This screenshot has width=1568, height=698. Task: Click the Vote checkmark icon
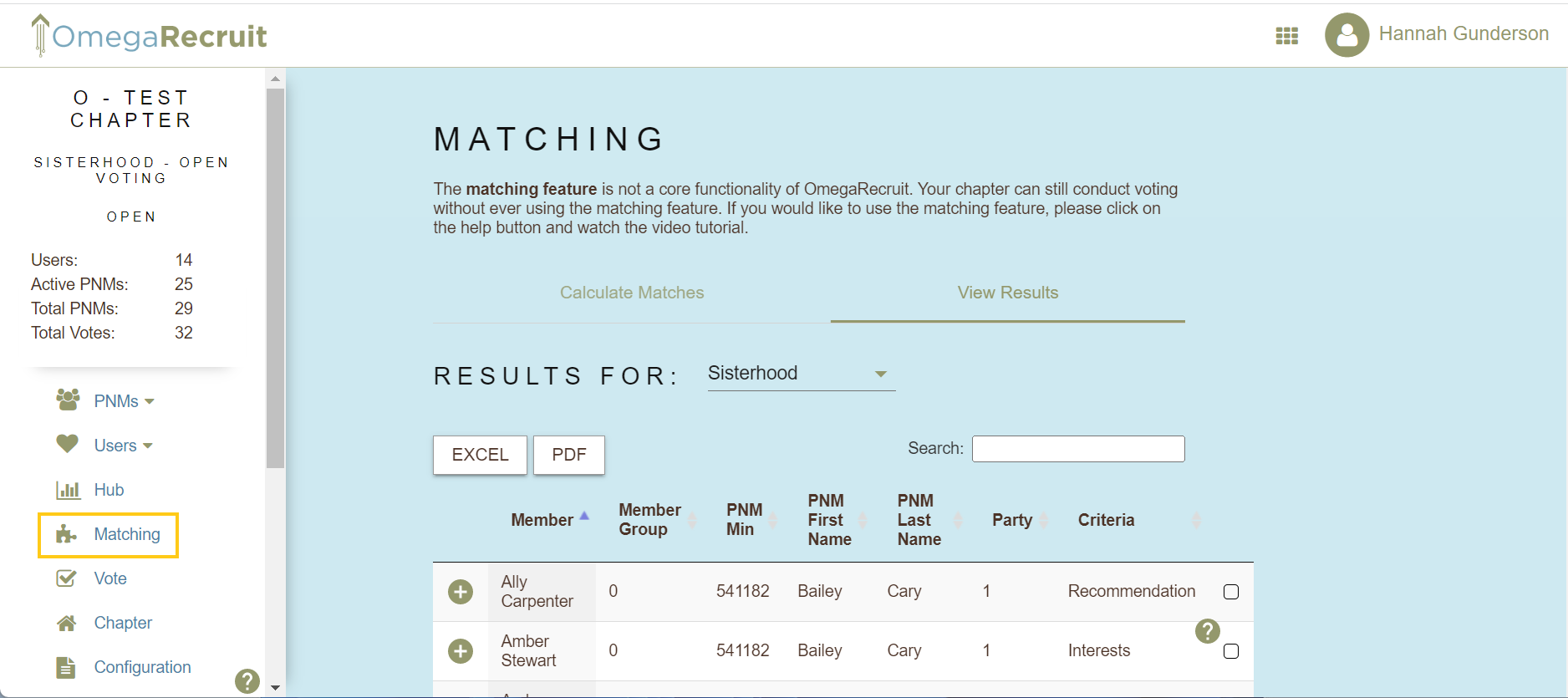tap(66, 578)
